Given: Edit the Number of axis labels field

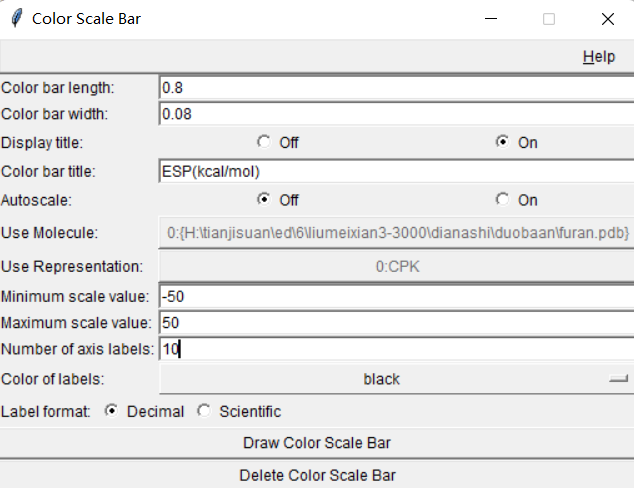Looking at the screenshot, I should click(x=395, y=349).
